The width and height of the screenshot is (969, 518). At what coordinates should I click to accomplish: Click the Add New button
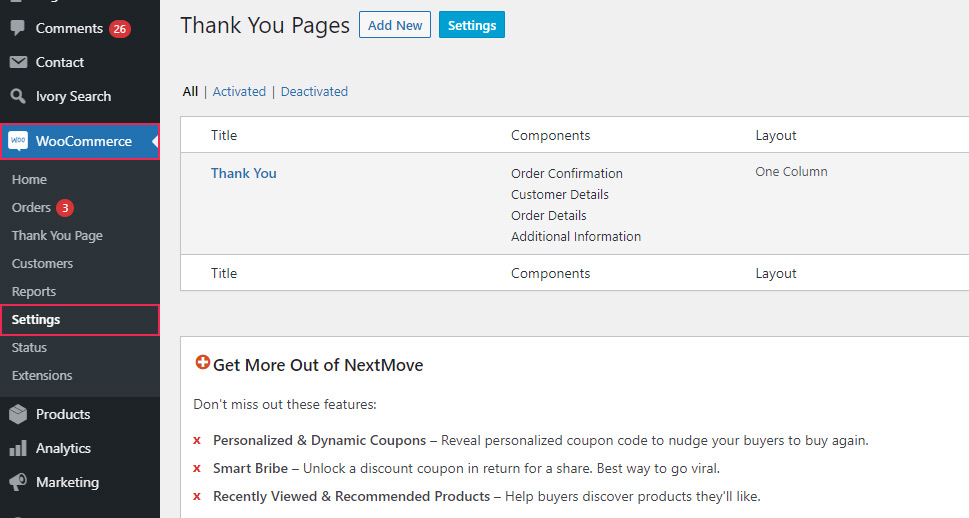click(395, 25)
